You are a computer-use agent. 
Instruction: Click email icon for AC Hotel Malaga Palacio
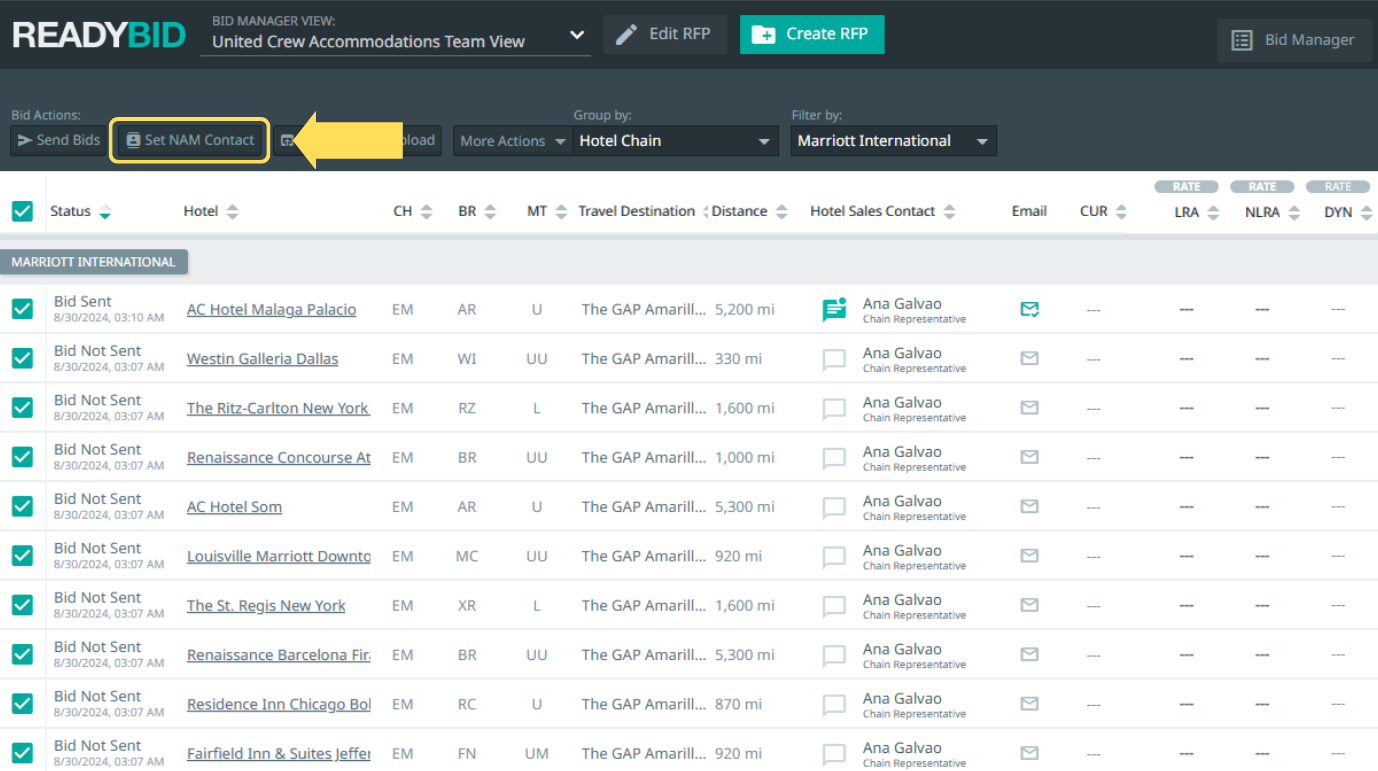click(x=1029, y=309)
